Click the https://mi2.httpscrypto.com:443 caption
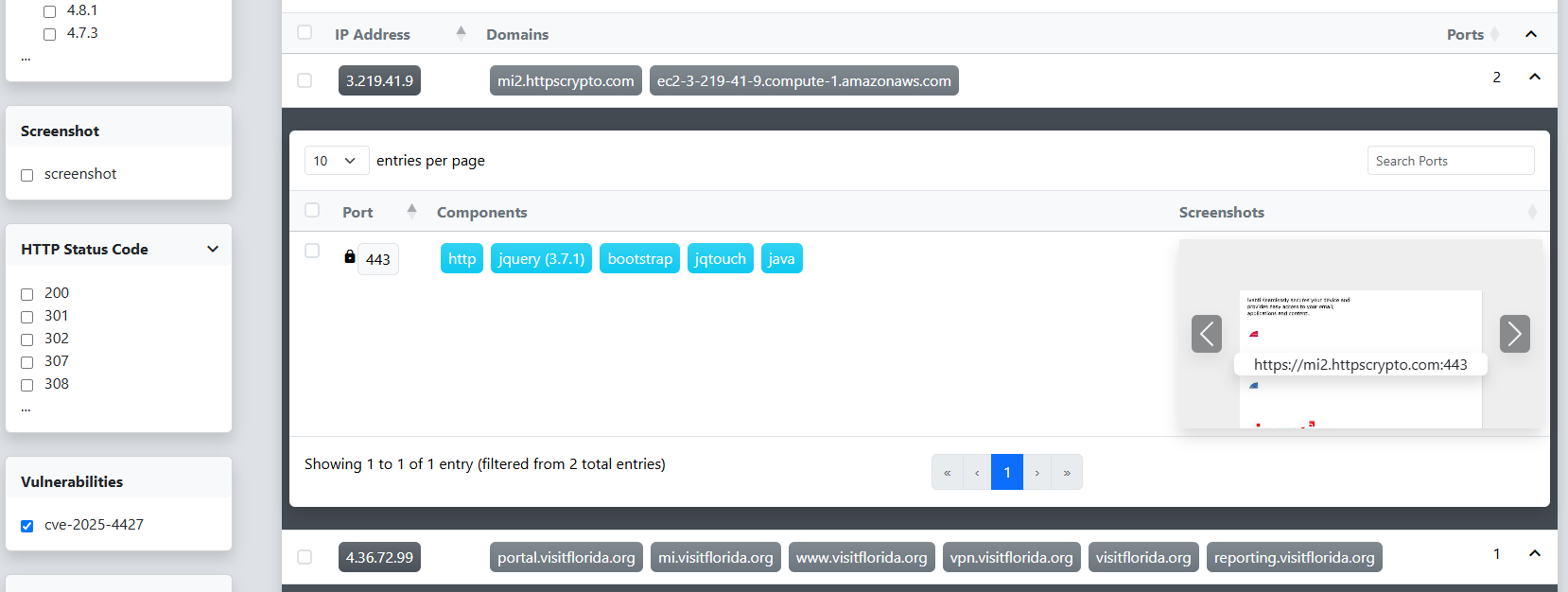Viewport: 1568px width, 592px height. 1360,364
